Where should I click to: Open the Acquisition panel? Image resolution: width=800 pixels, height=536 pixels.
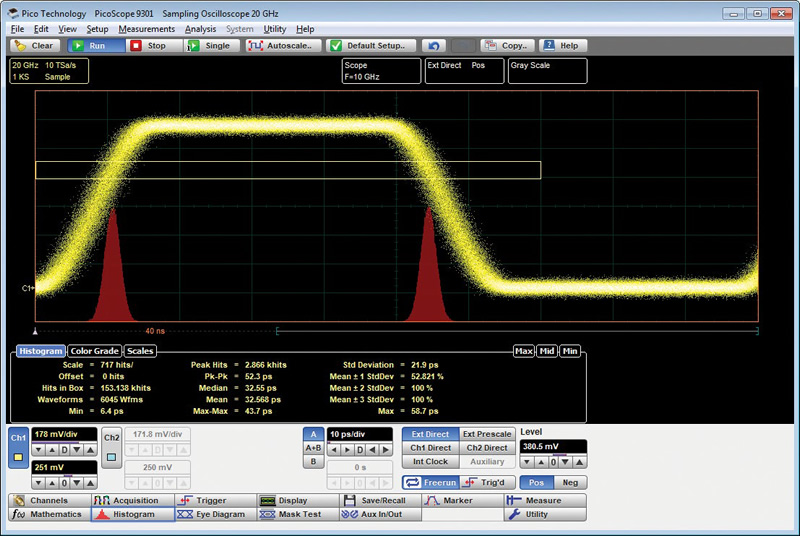click(x=133, y=500)
